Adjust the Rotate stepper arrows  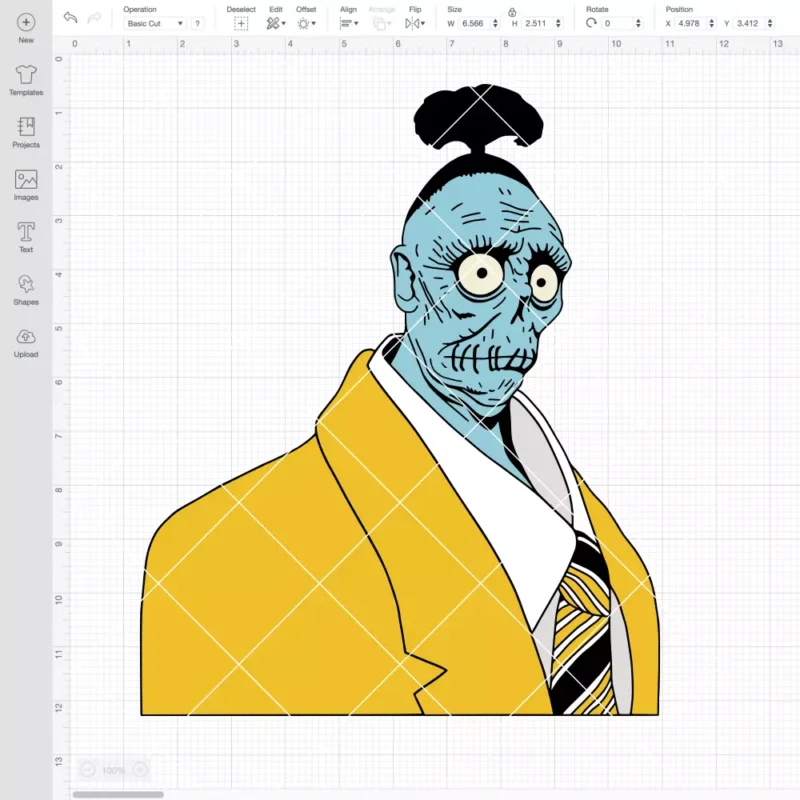[x=638, y=23]
